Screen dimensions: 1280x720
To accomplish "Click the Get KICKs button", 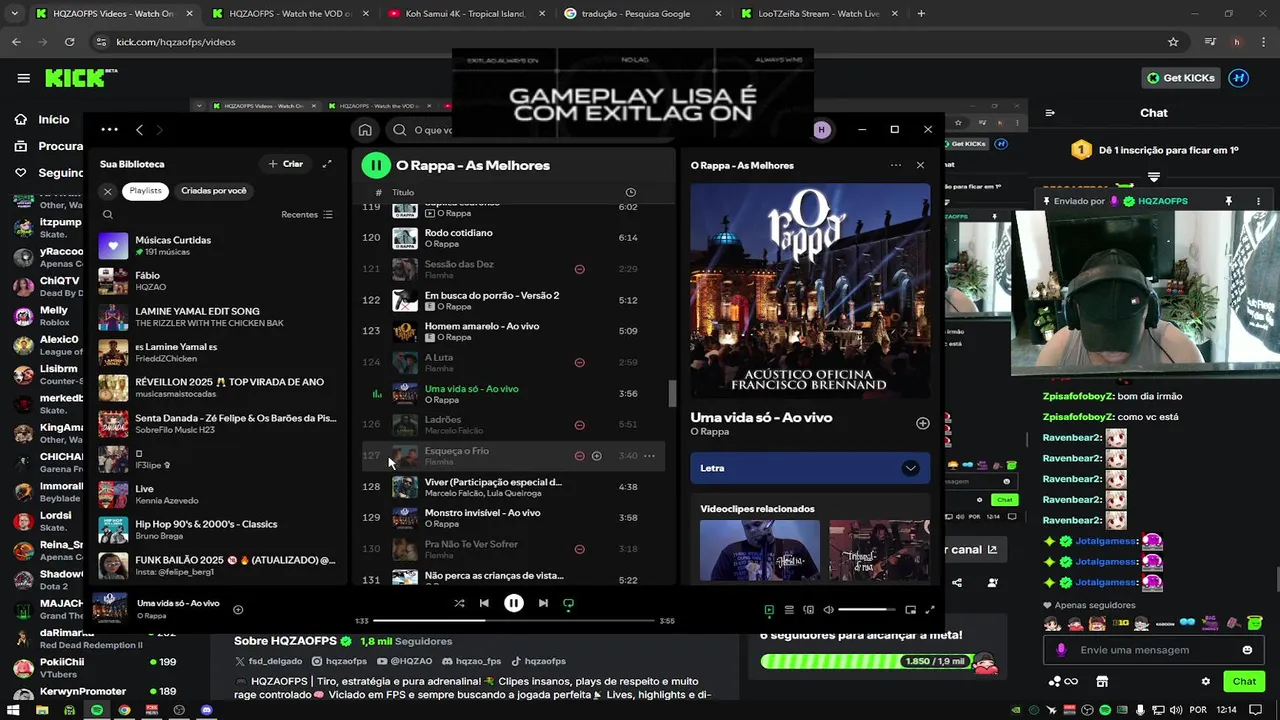I will pyautogui.click(x=1181, y=78).
